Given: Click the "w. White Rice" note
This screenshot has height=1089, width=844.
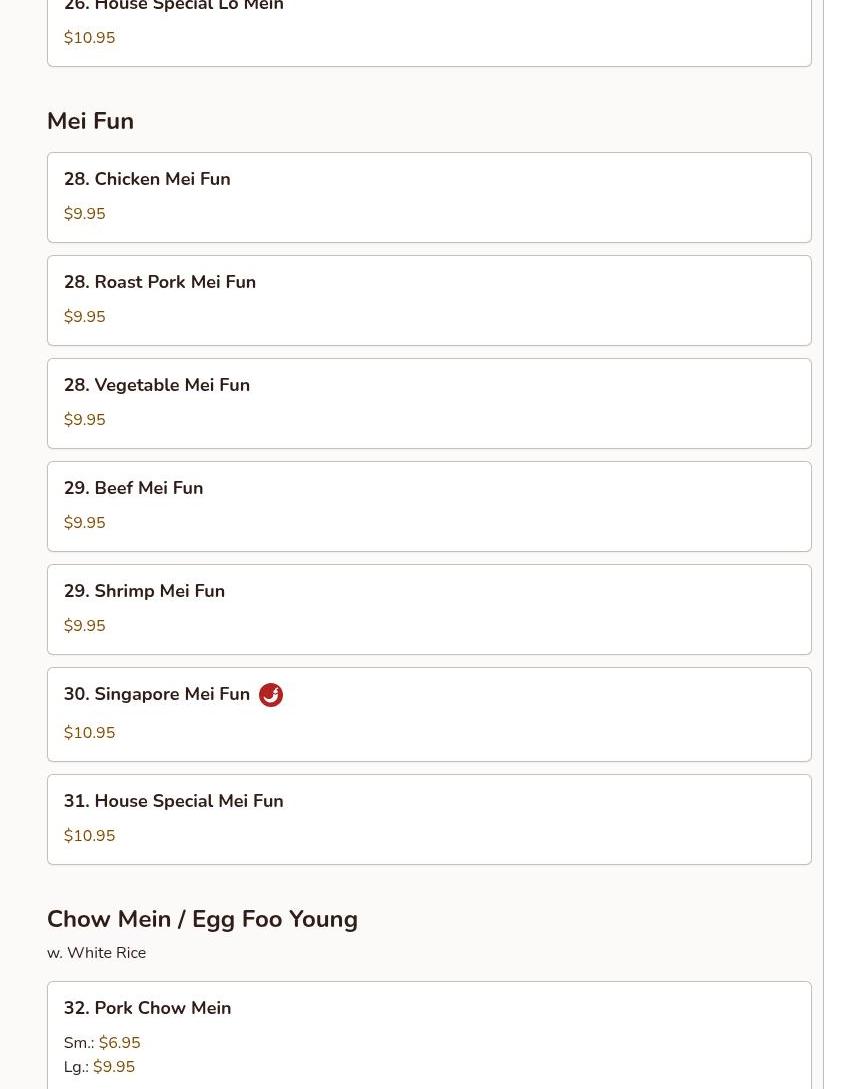Looking at the screenshot, I should (x=96, y=953).
